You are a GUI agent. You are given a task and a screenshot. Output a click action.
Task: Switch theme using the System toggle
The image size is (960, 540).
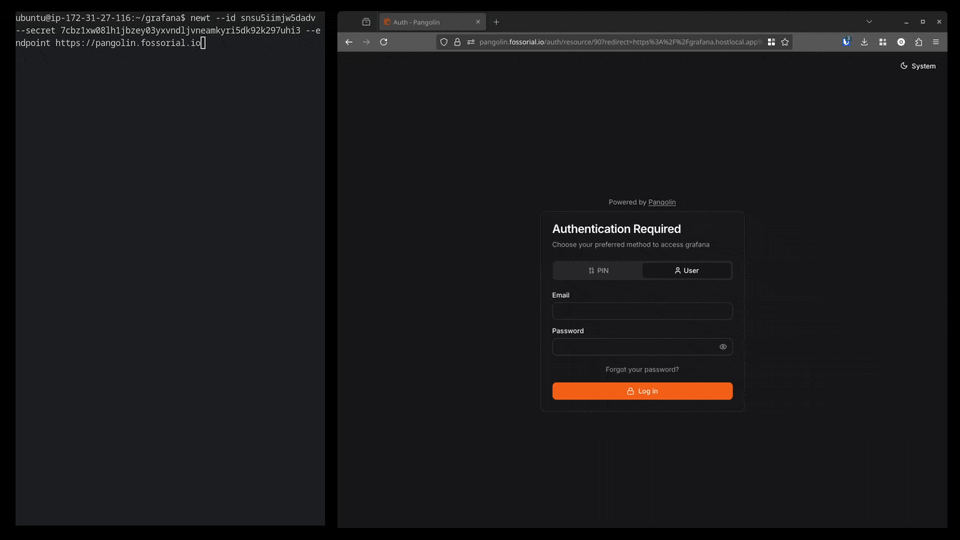917,66
